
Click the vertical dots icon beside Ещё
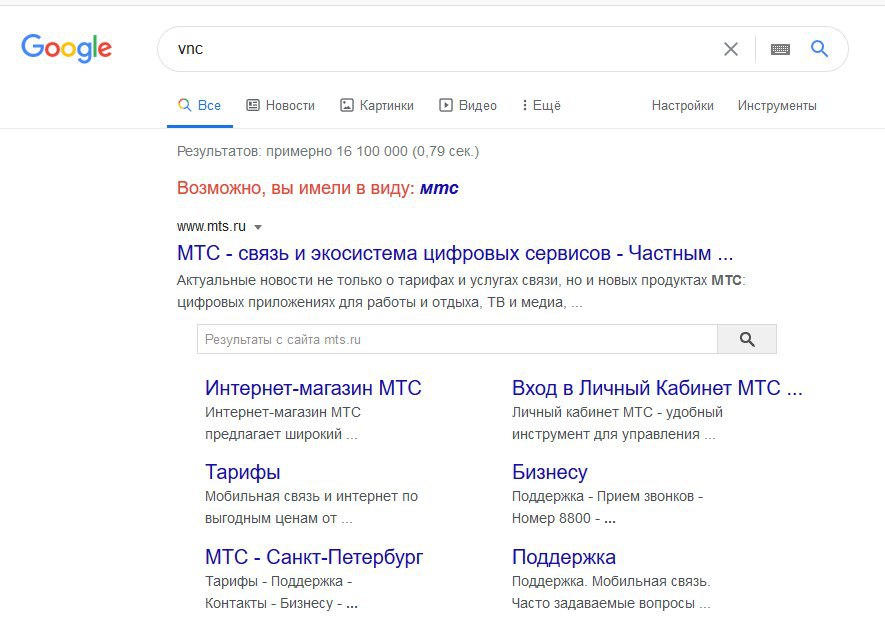click(x=524, y=105)
